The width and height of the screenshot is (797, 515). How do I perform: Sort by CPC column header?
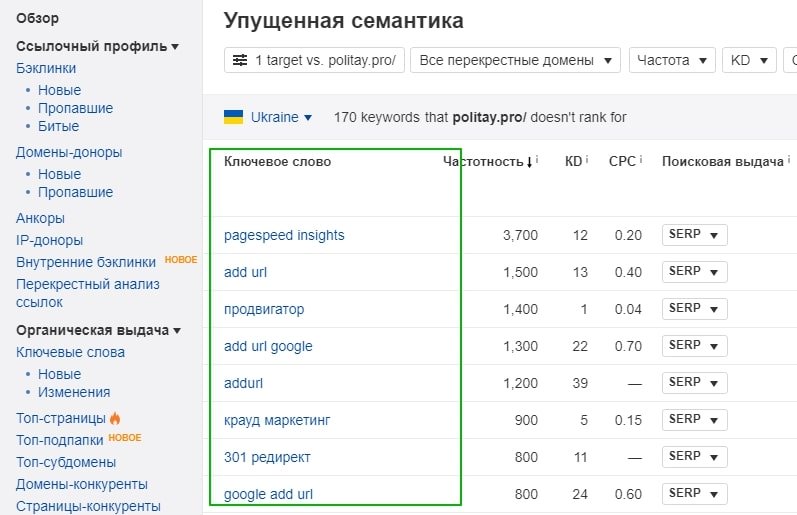point(622,162)
